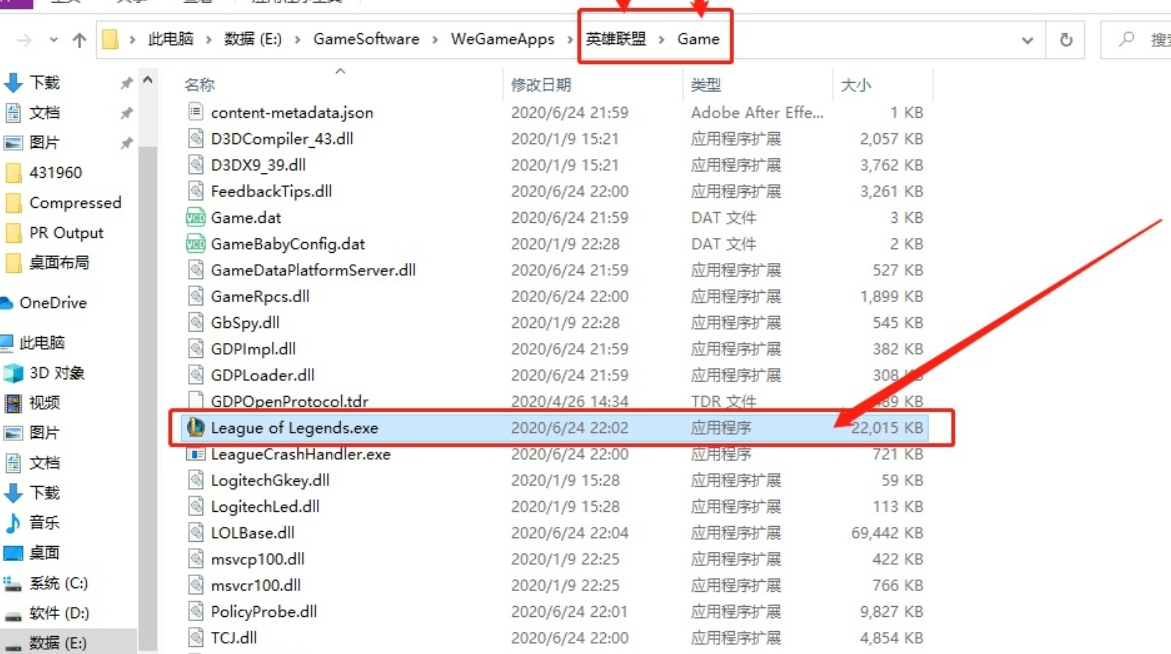The width and height of the screenshot is (1171, 654).
Task: Click the 431960 folder icon in quick access
Action: point(13,172)
